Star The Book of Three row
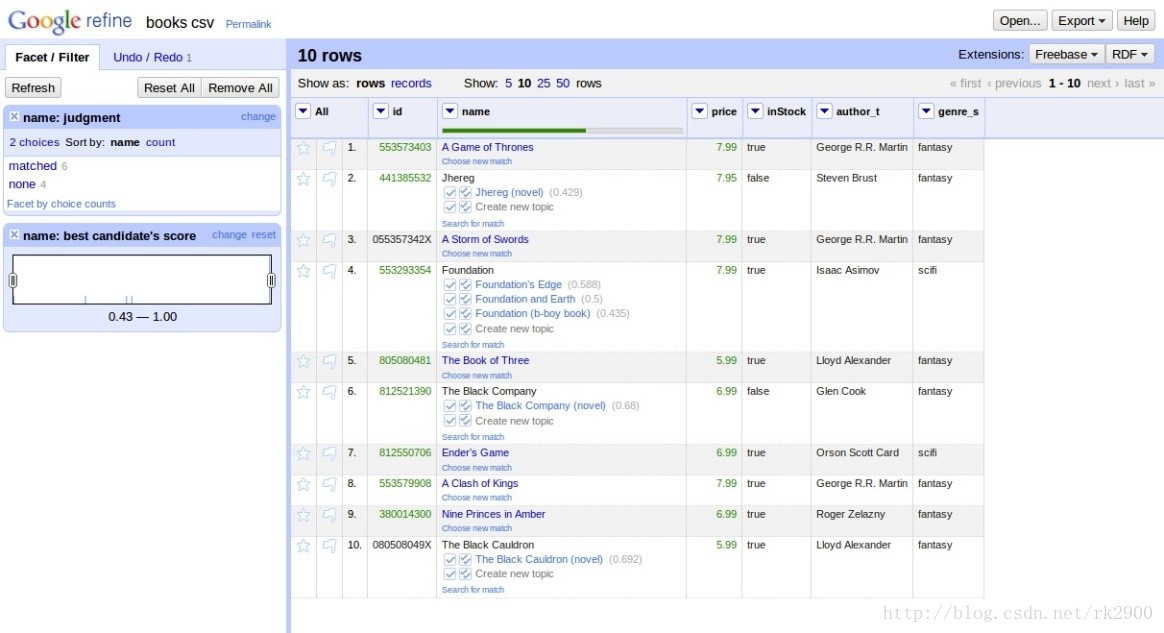The image size is (1164, 633). [x=304, y=361]
